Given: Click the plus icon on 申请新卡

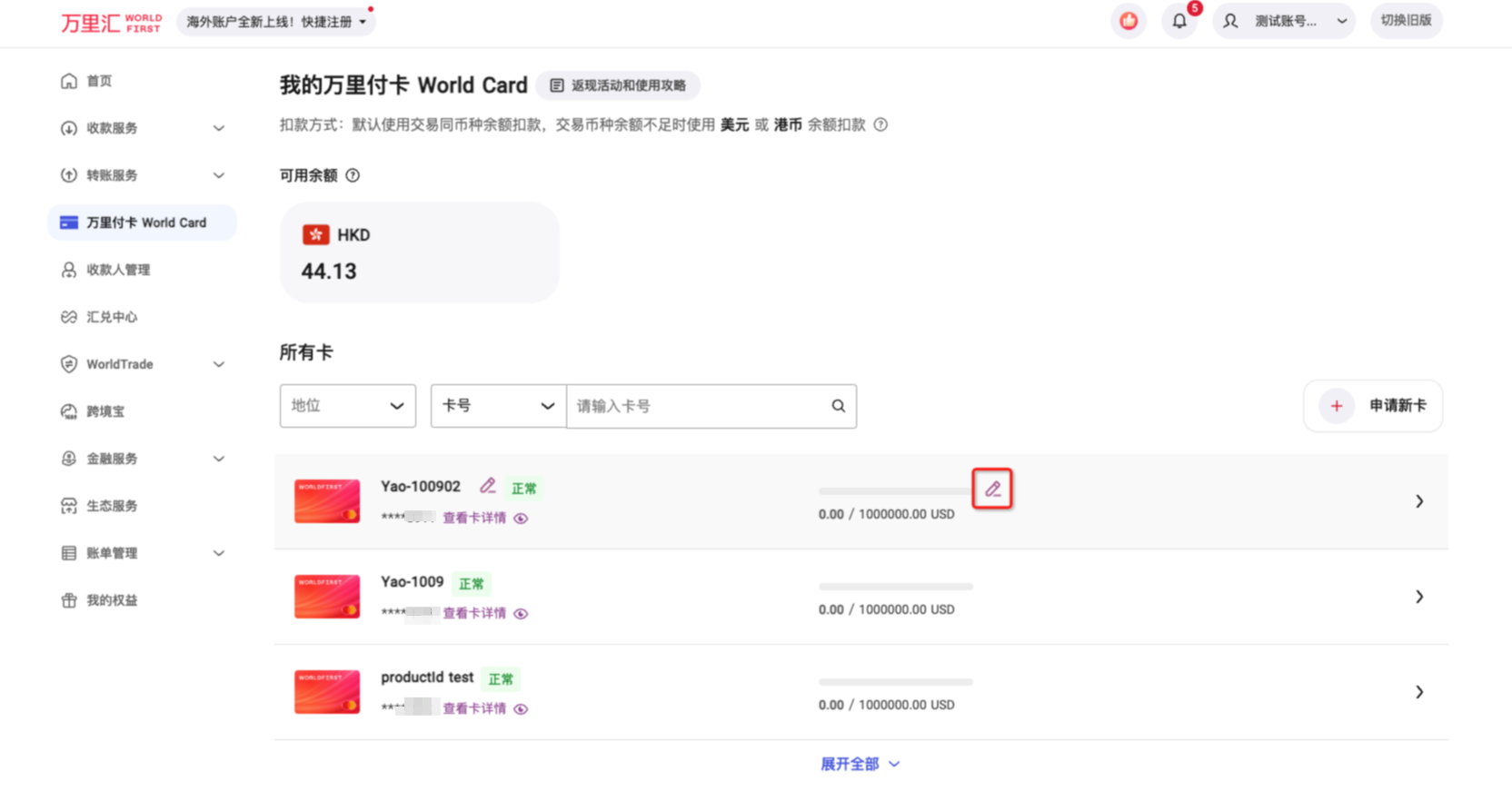Looking at the screenshot, I should (1337, 406).
